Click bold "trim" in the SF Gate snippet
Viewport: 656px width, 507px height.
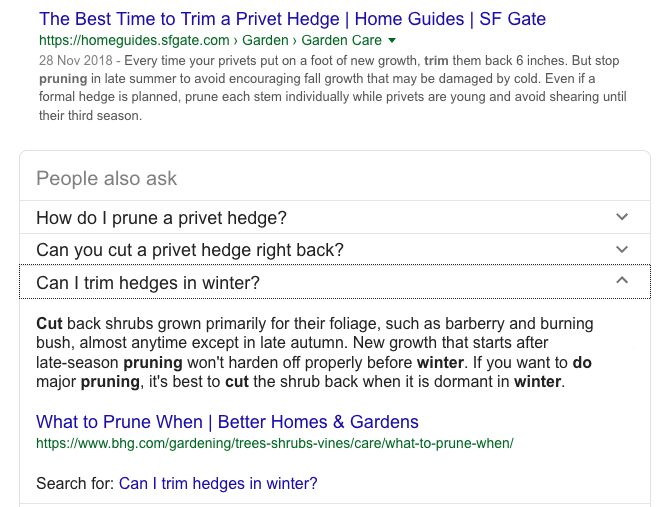pos(436,60)
